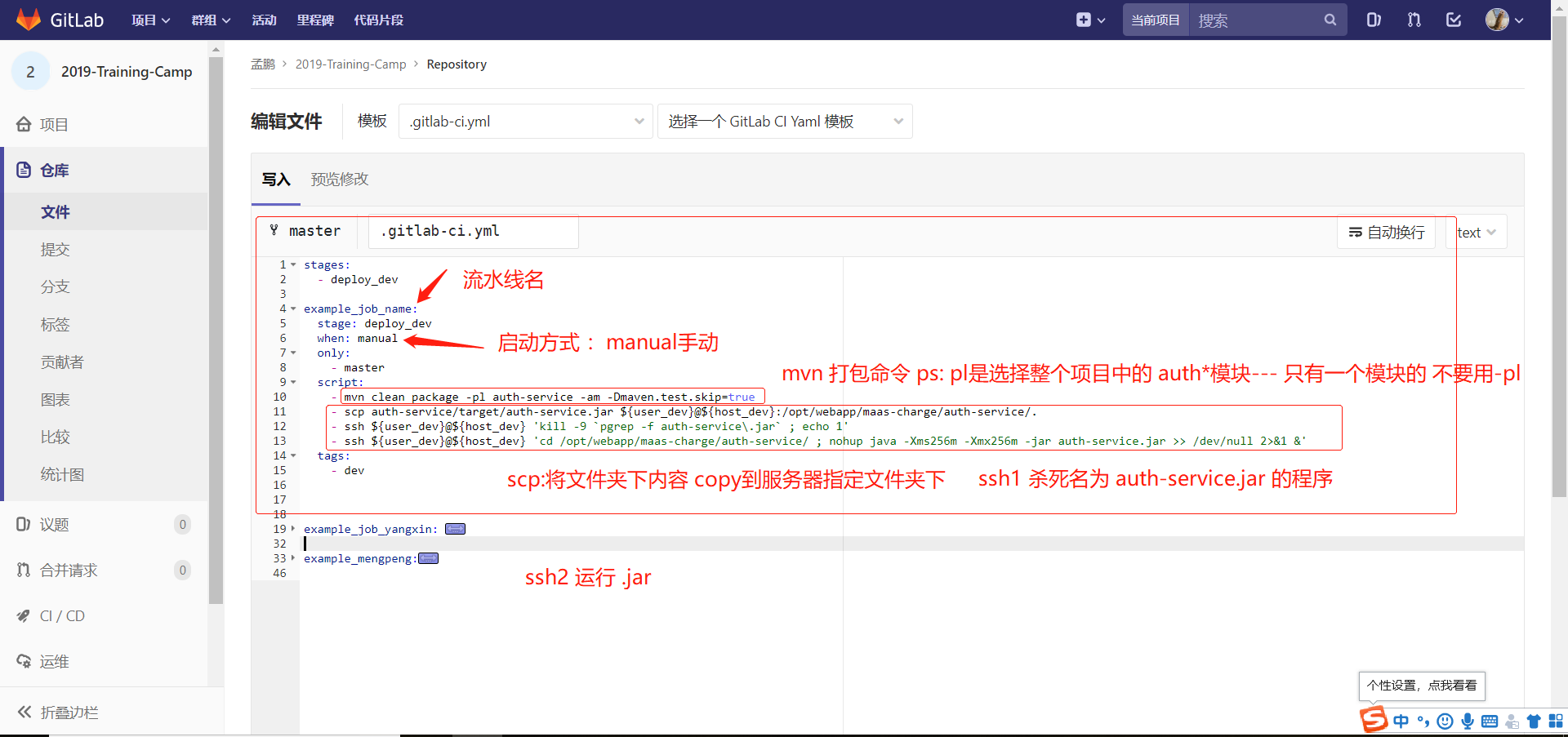Toggle full-width punctuation in Sogou bar

(1423, 721)
